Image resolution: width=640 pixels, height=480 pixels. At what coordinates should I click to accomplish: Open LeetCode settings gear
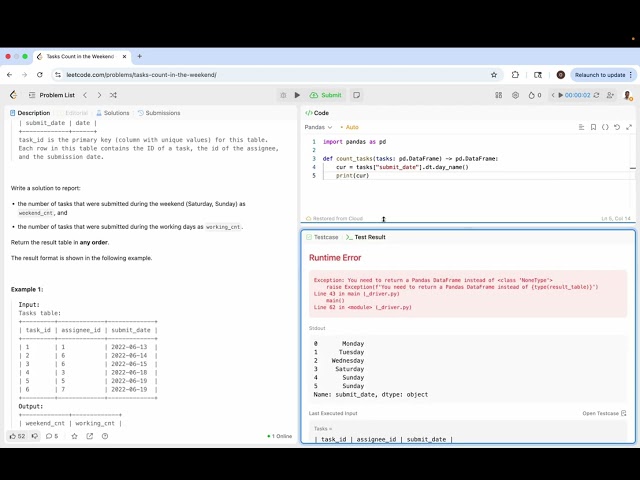(x=516, y=95)
